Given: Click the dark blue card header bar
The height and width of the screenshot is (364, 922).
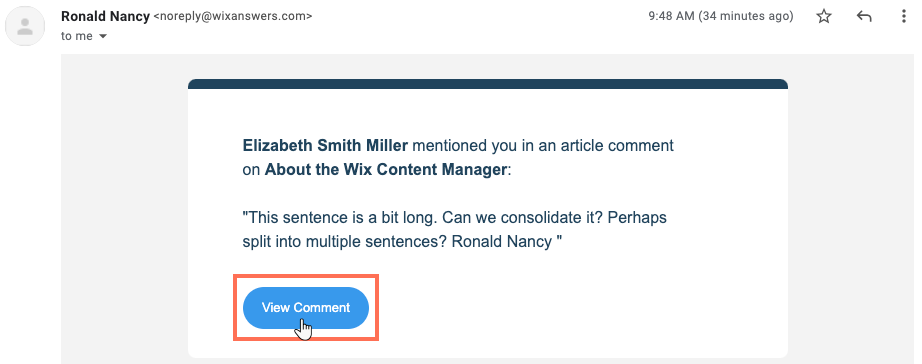Looking at the screenshot, I should tap(487, 84).
